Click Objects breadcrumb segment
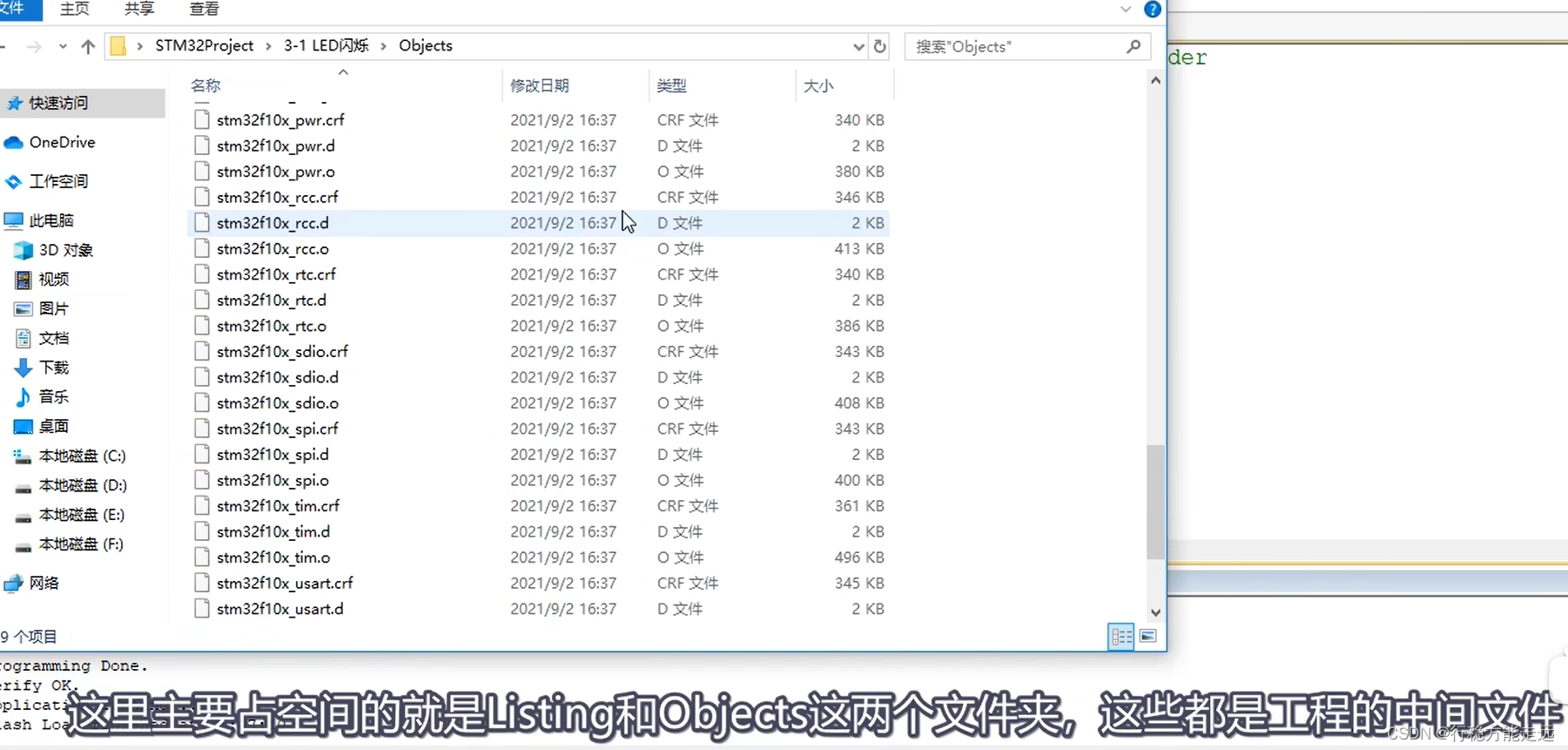Image resolution: width=1568 pixels, height=750 pixels. pyautogui.click(x=426, y=45)
